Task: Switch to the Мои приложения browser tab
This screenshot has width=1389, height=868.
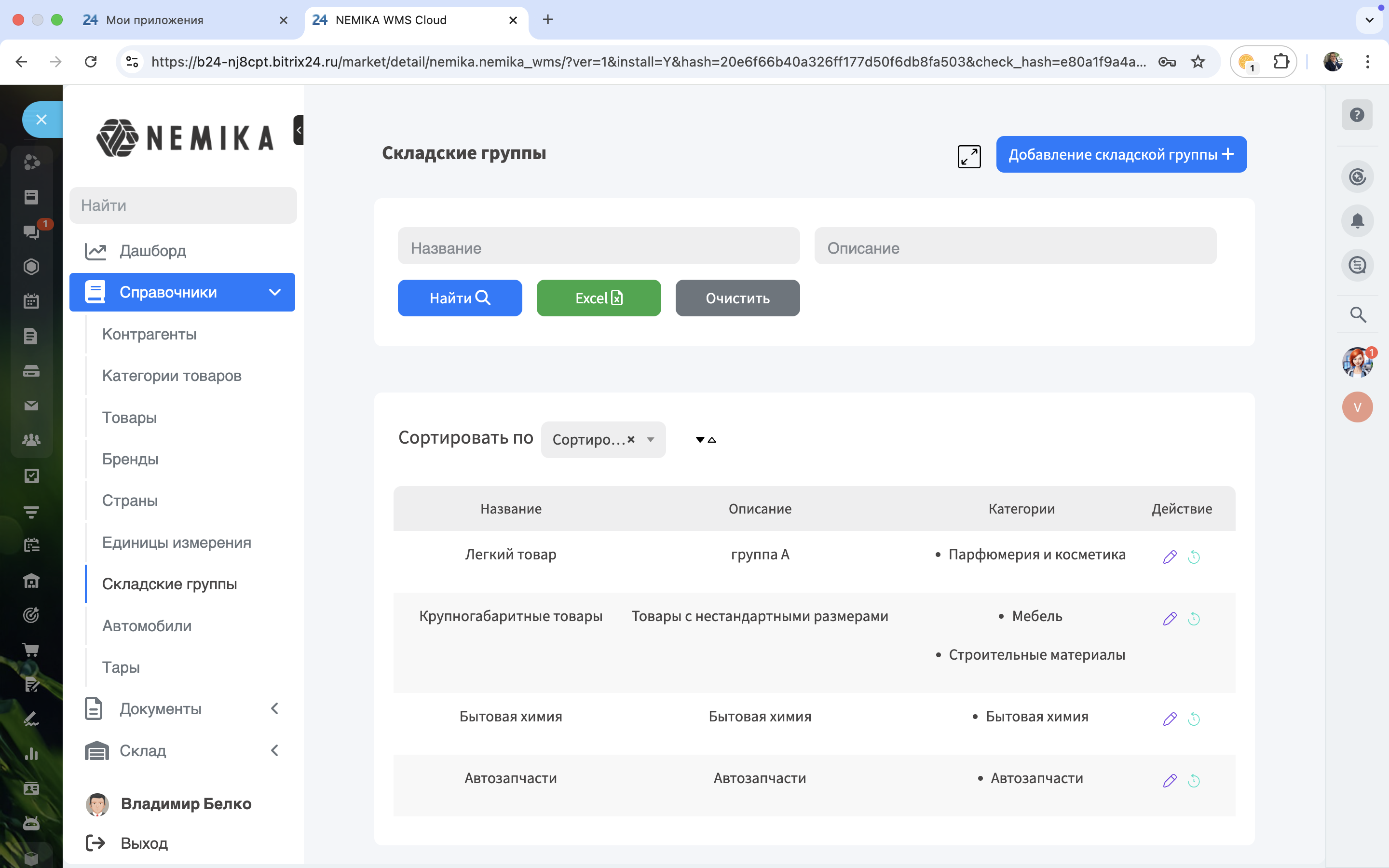Action: tap(155, 20)
